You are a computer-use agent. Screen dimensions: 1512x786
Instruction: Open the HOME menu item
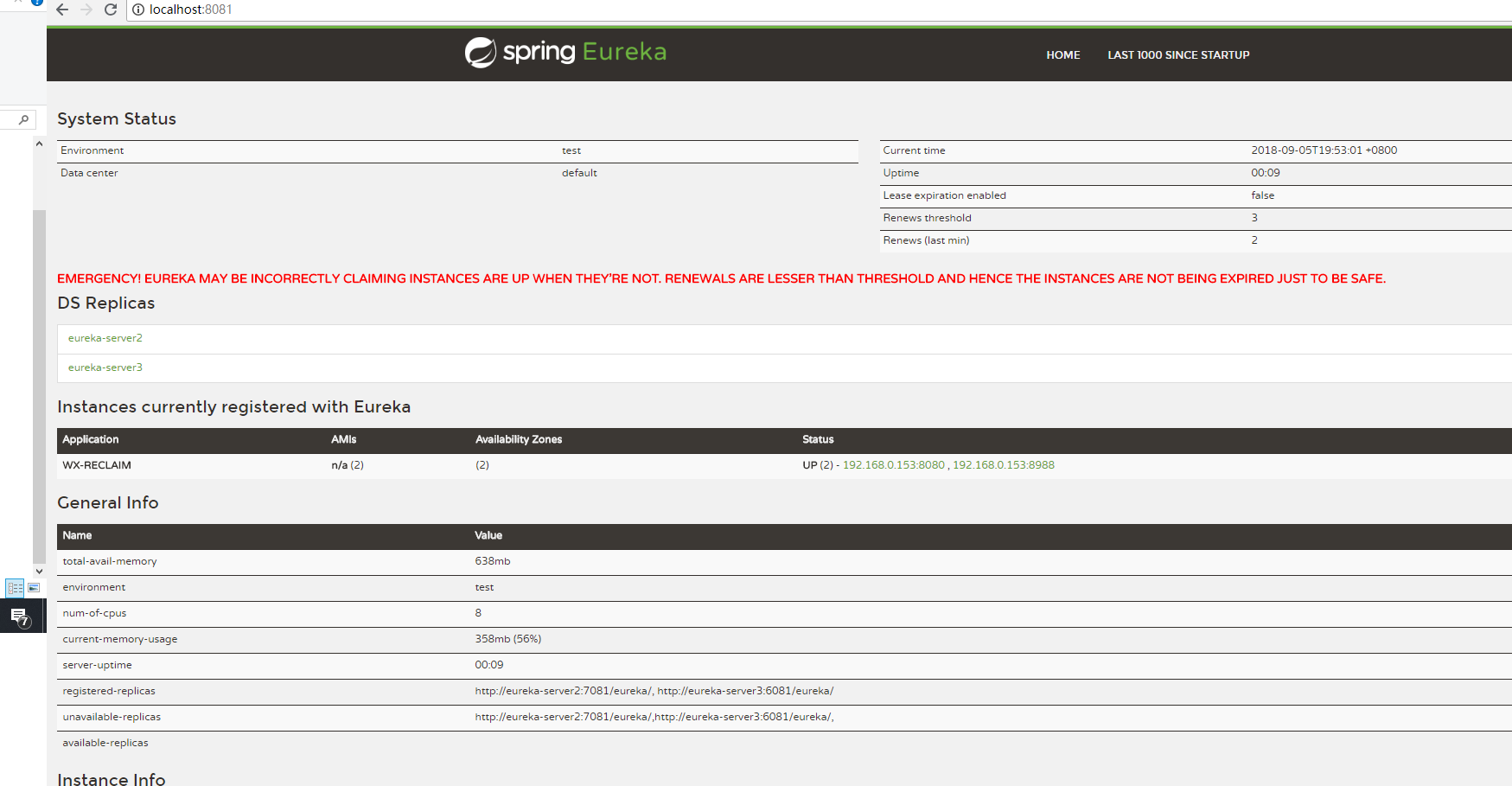1063,55
